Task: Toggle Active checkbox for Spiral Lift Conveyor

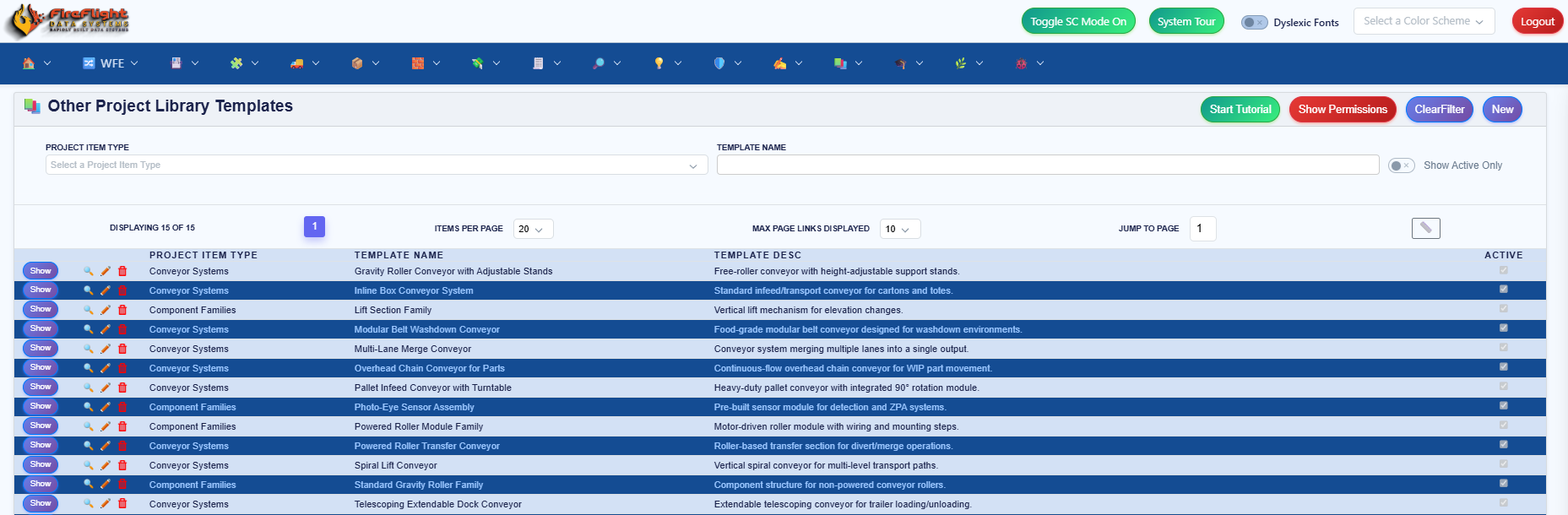Action: (1503, 463)
